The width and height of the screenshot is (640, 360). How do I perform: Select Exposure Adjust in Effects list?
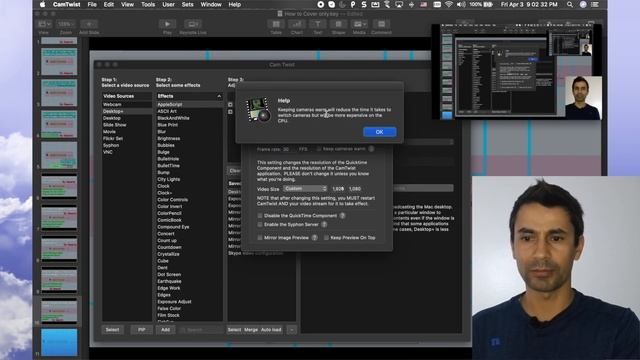(189, 302)
